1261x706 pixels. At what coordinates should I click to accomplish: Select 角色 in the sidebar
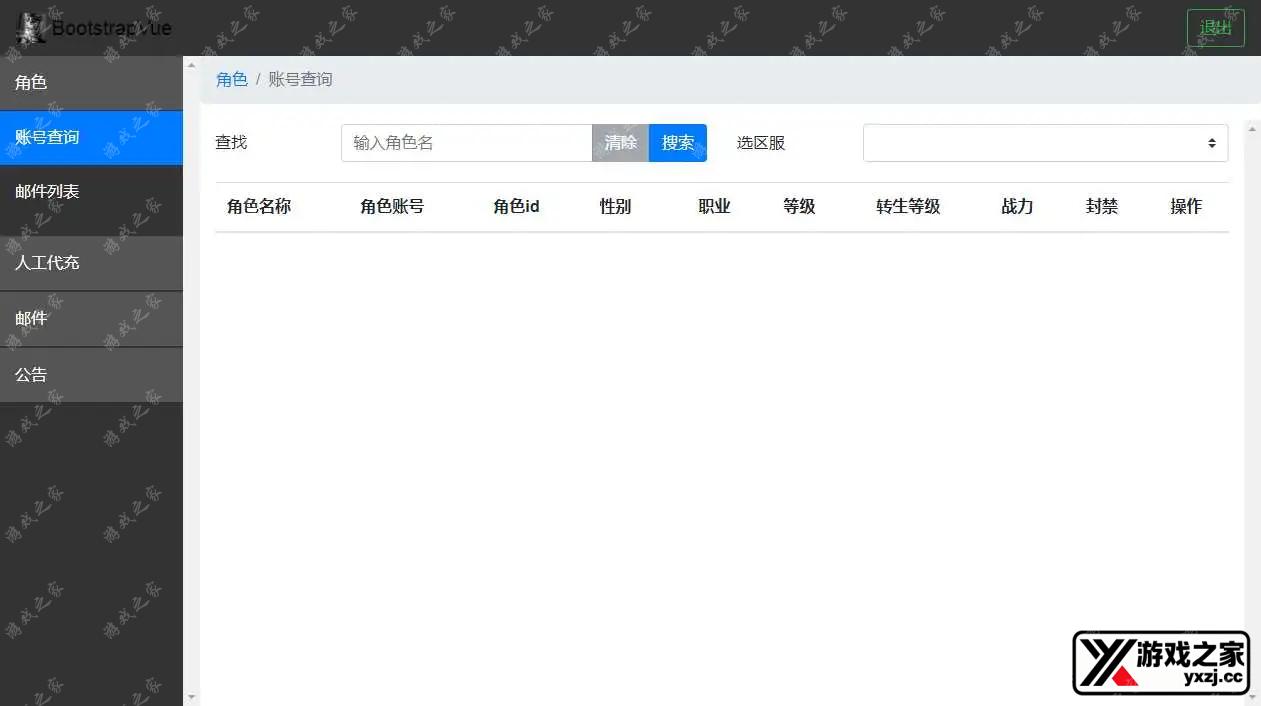(x=91, y=82)
